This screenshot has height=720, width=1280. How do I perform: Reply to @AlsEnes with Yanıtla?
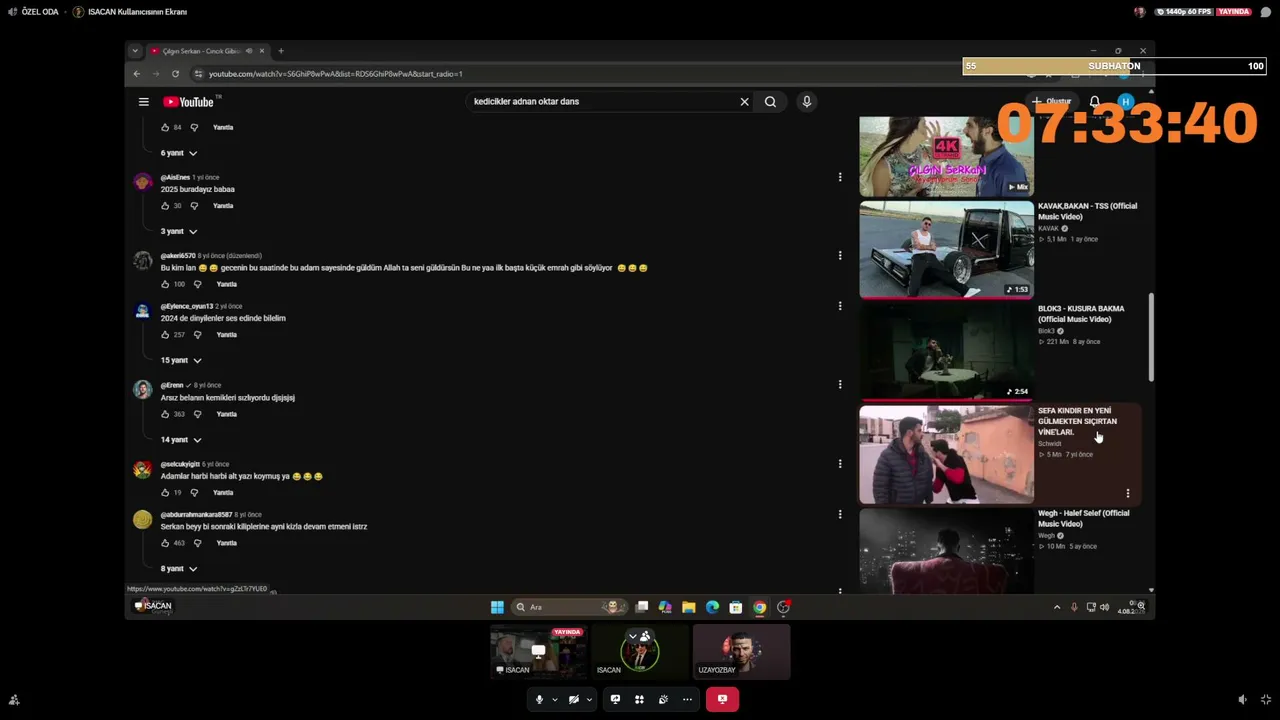coord(223,206)
